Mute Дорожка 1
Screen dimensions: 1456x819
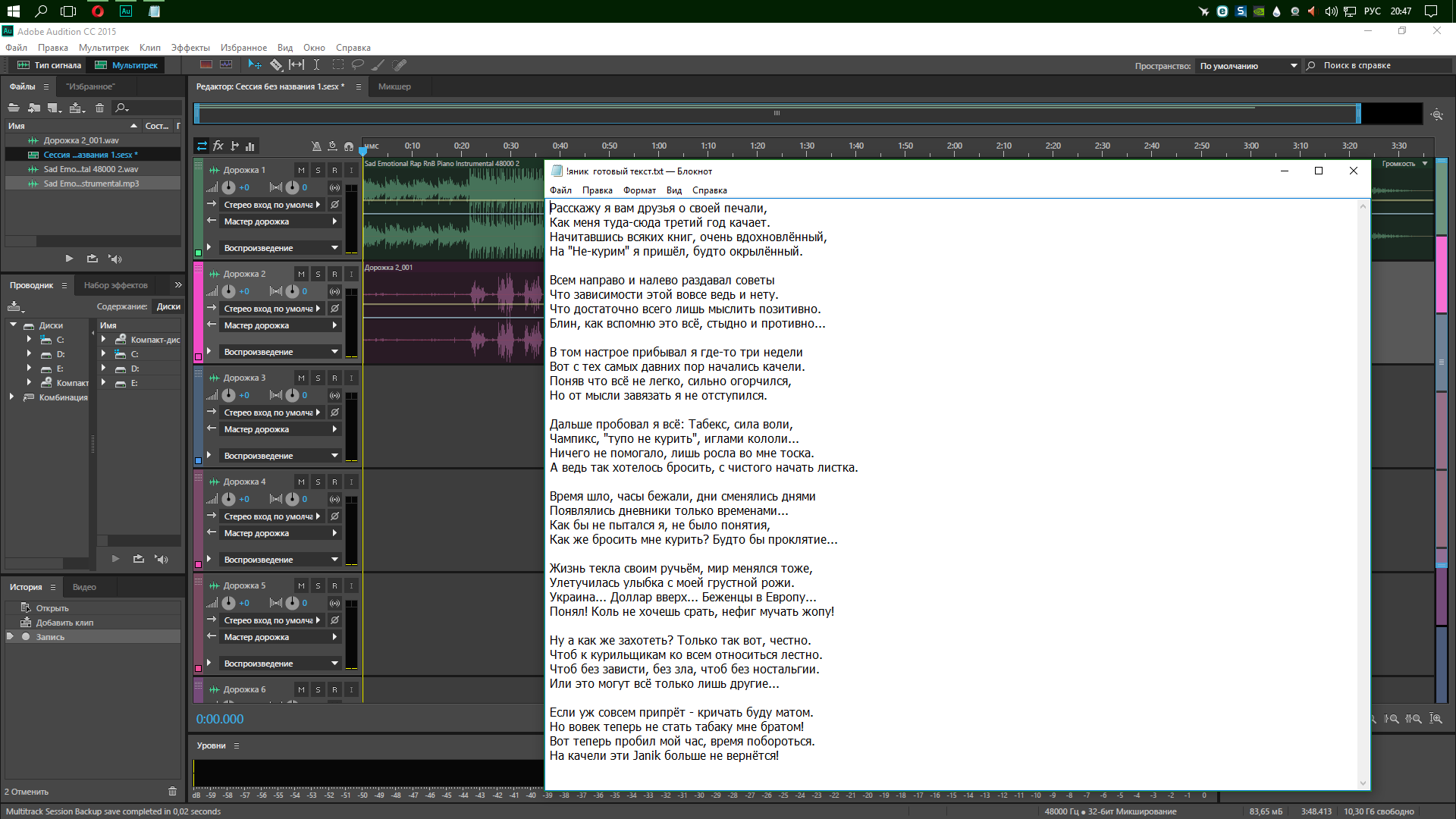pyautogui.click(x=301, y=170)
